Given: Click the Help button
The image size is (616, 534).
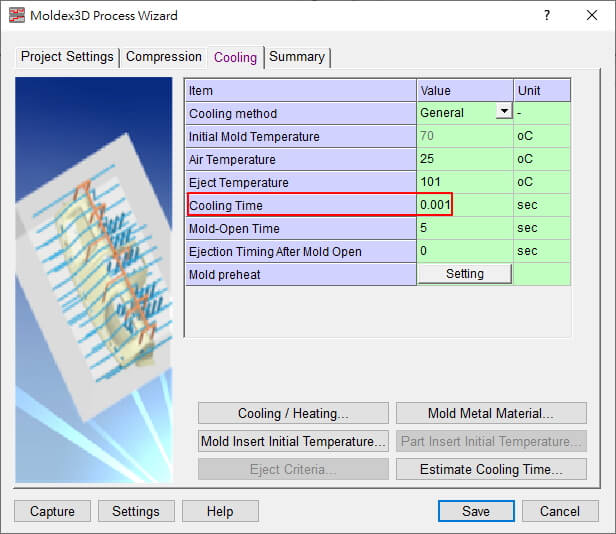Looking at the screenshot, I should [220, 511].
